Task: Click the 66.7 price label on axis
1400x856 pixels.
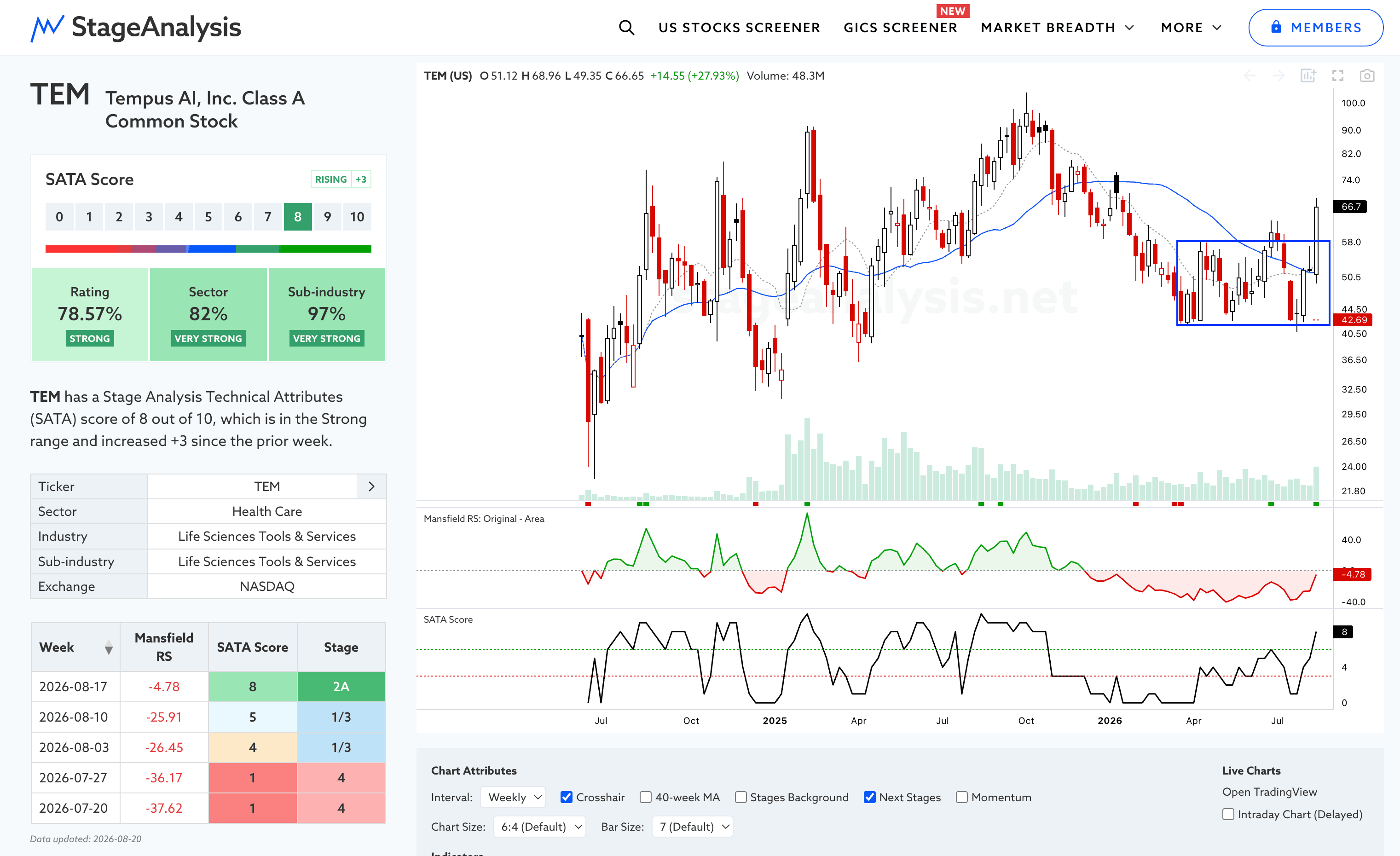Action: tap(1351, 207)
